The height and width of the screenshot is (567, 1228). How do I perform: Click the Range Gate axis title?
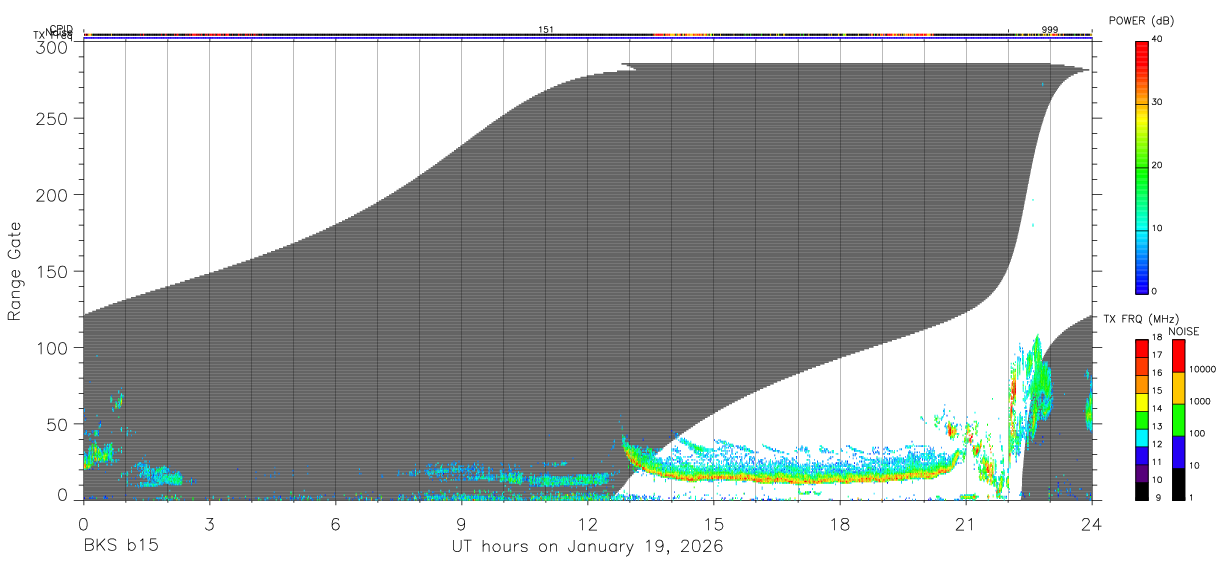pyautogui.click(x=15, y=271)
